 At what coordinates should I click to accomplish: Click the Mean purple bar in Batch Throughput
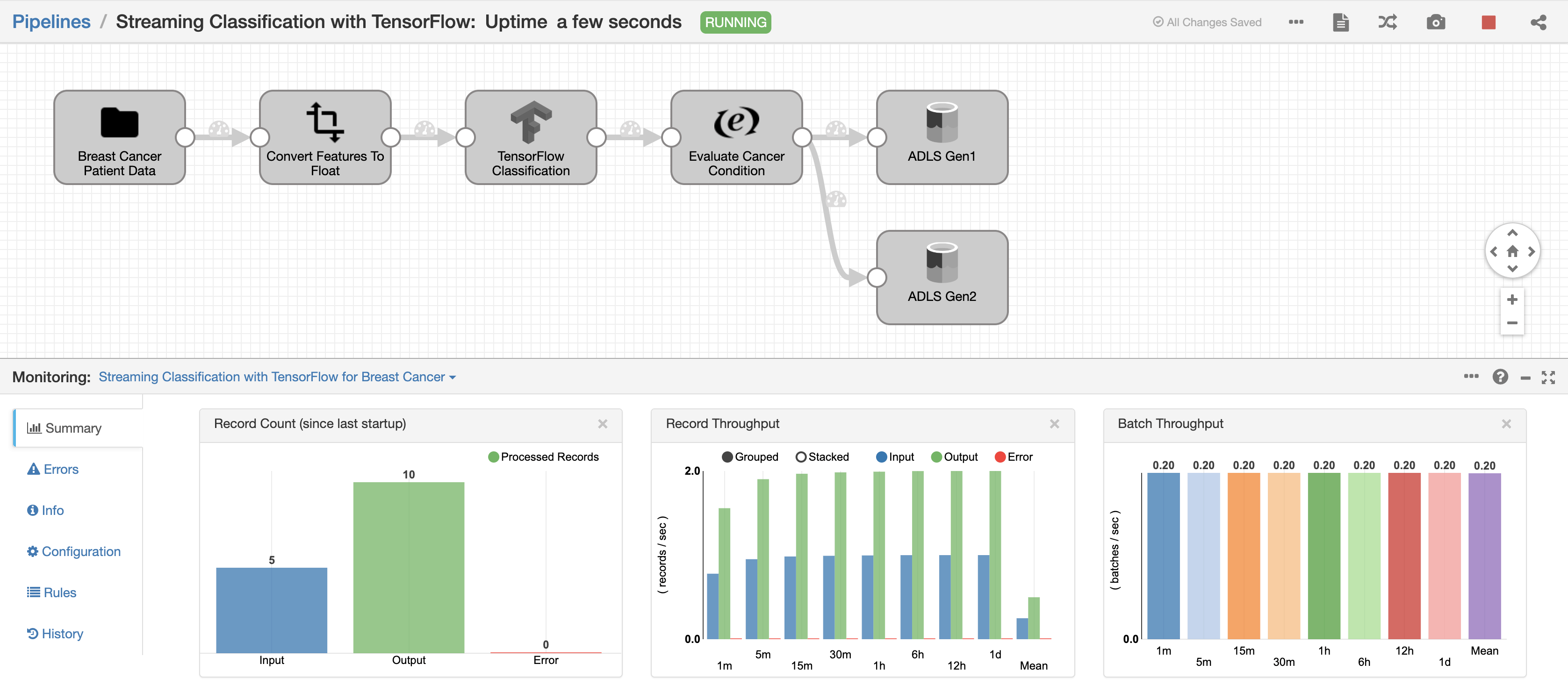pyautogui.click(x=1485, y=556)
